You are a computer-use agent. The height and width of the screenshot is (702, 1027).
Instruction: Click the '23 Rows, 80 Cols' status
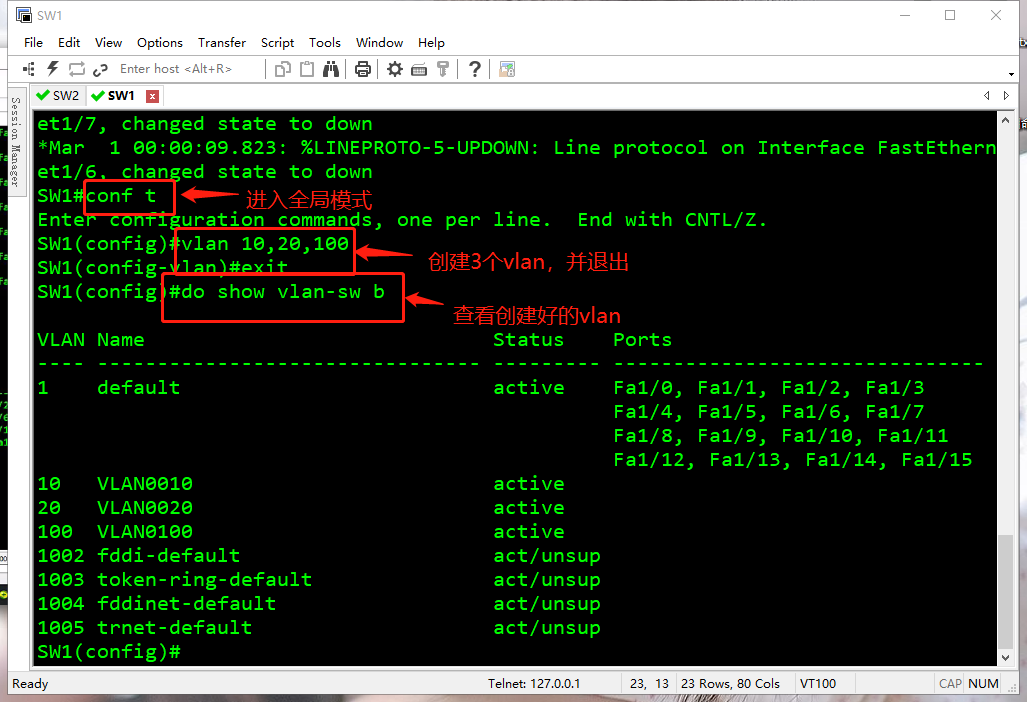pyautogui.click(x=730, y=684)
